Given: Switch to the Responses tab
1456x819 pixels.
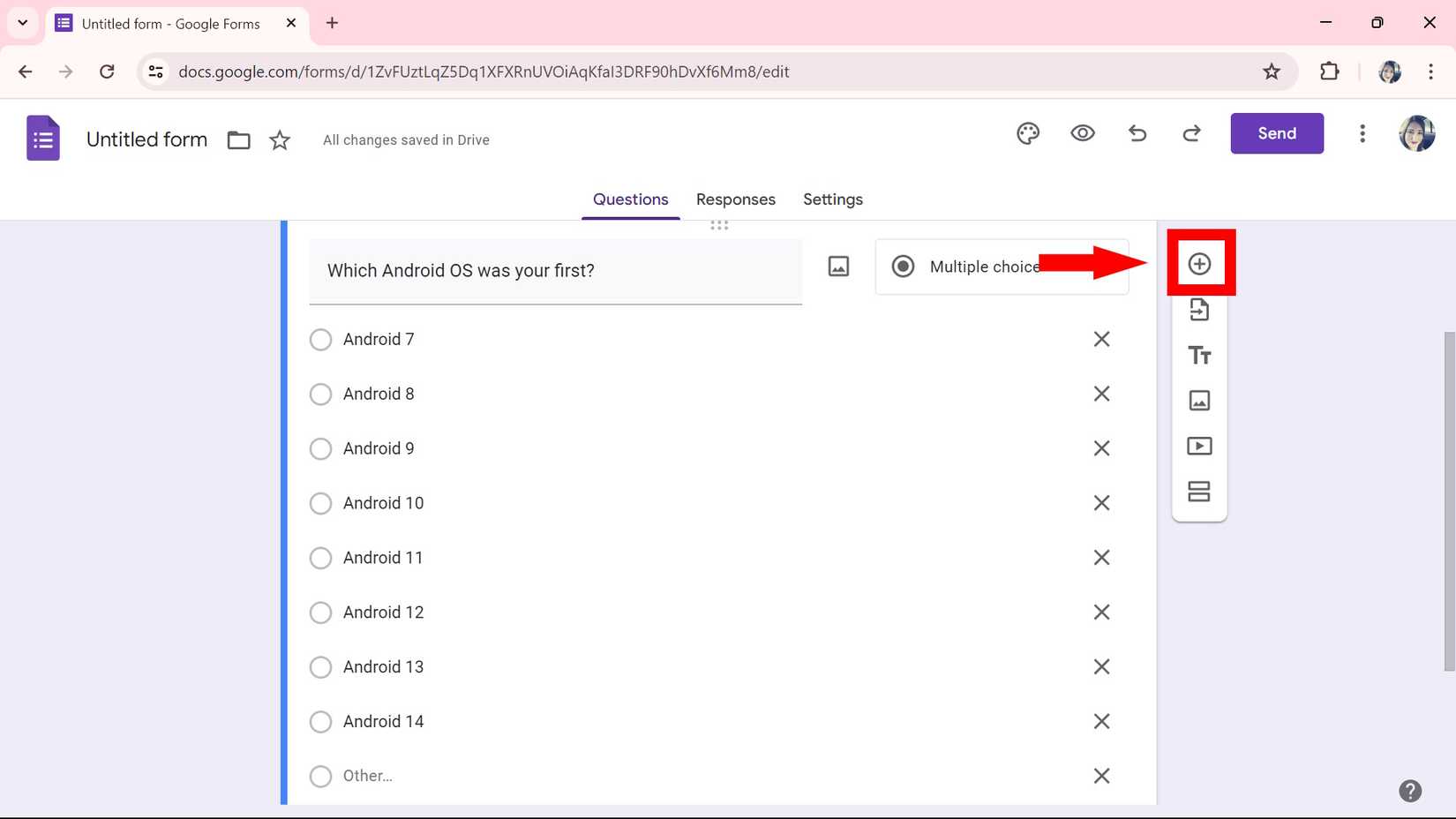Looking at the screenshot, I should pyautogui.click(x=735, y=199).
